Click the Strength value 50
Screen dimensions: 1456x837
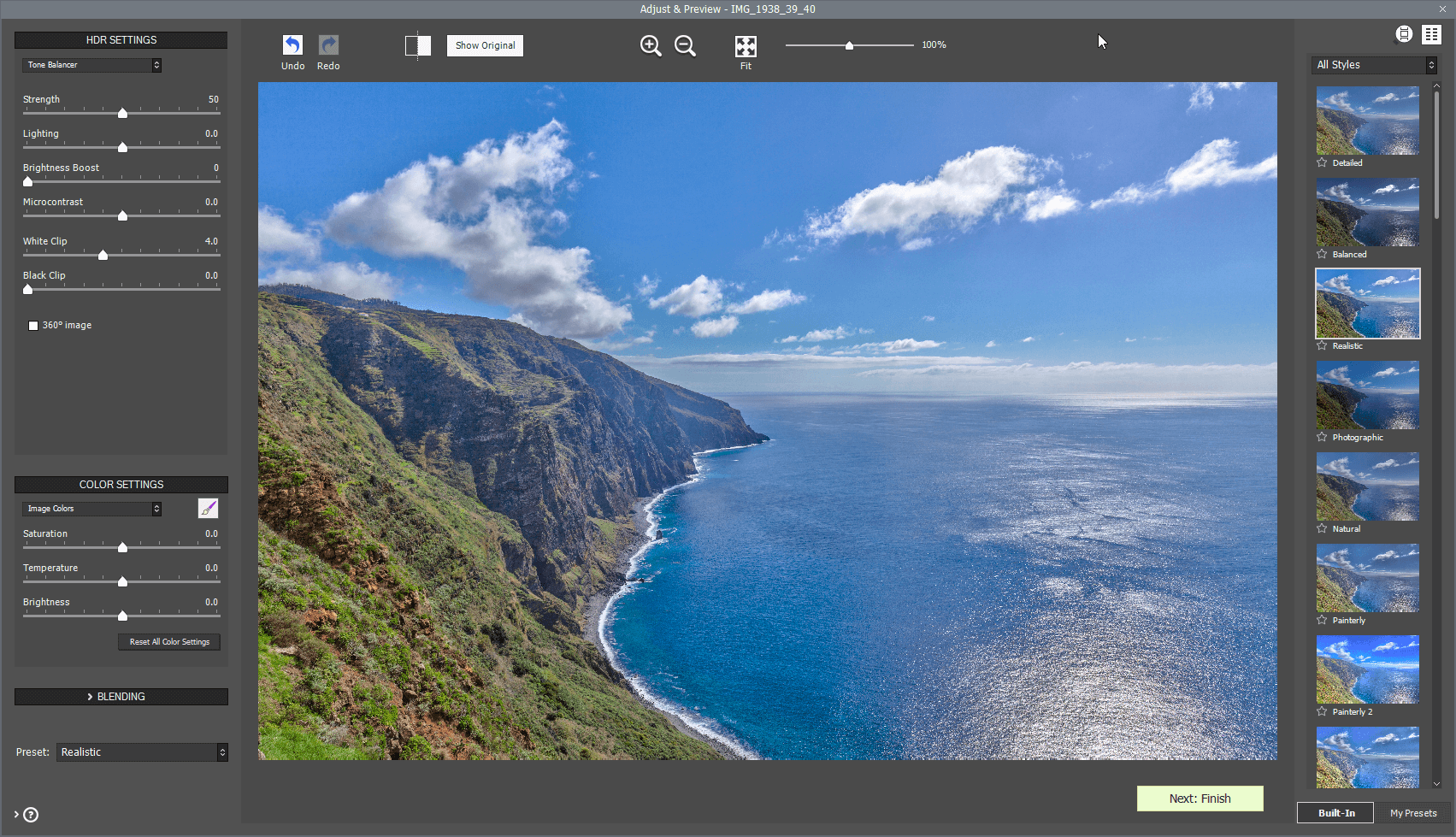tap(214, 99)
